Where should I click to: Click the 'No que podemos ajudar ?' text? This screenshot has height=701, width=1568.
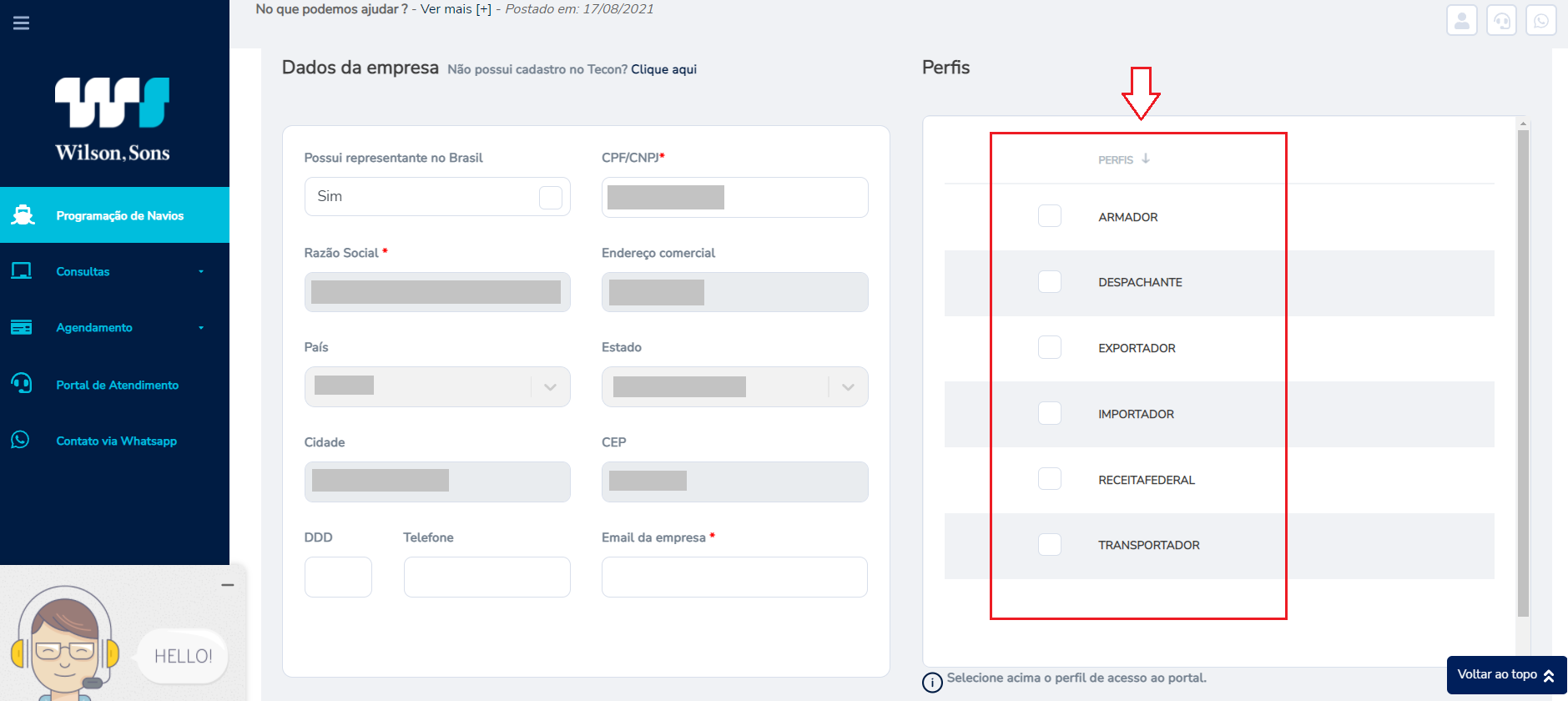click(x=332, y=9)
